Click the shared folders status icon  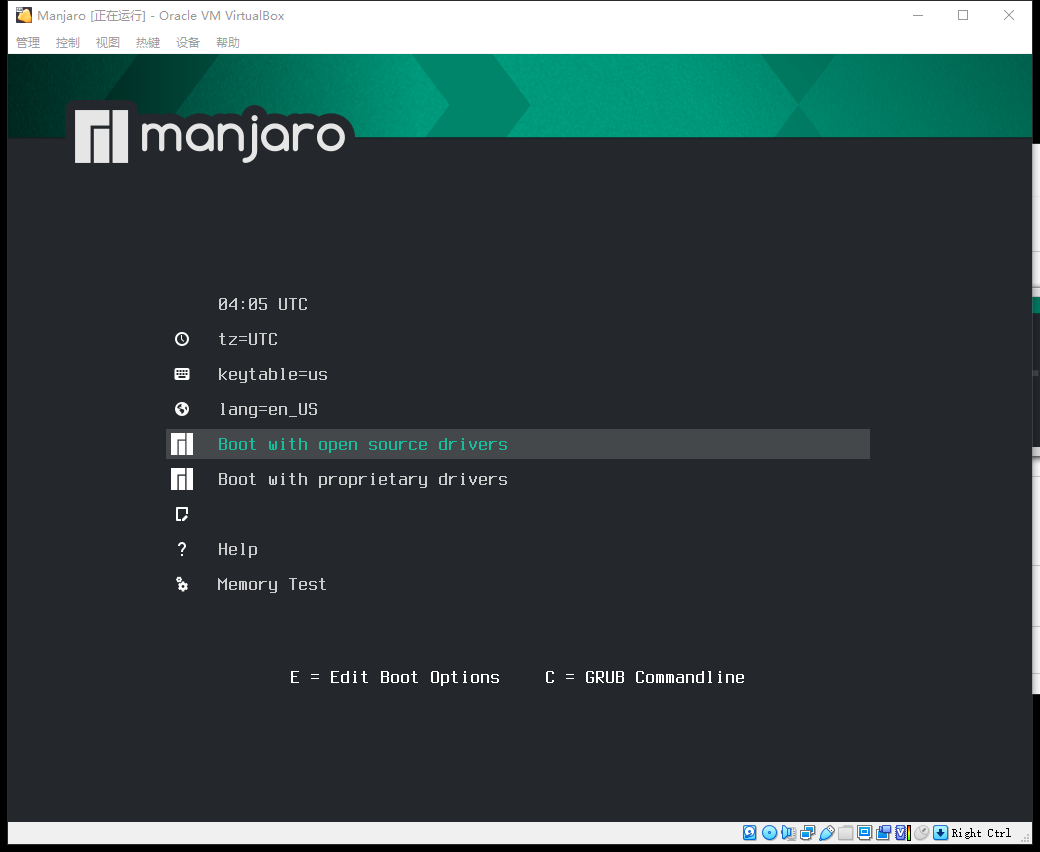[846, 833]
